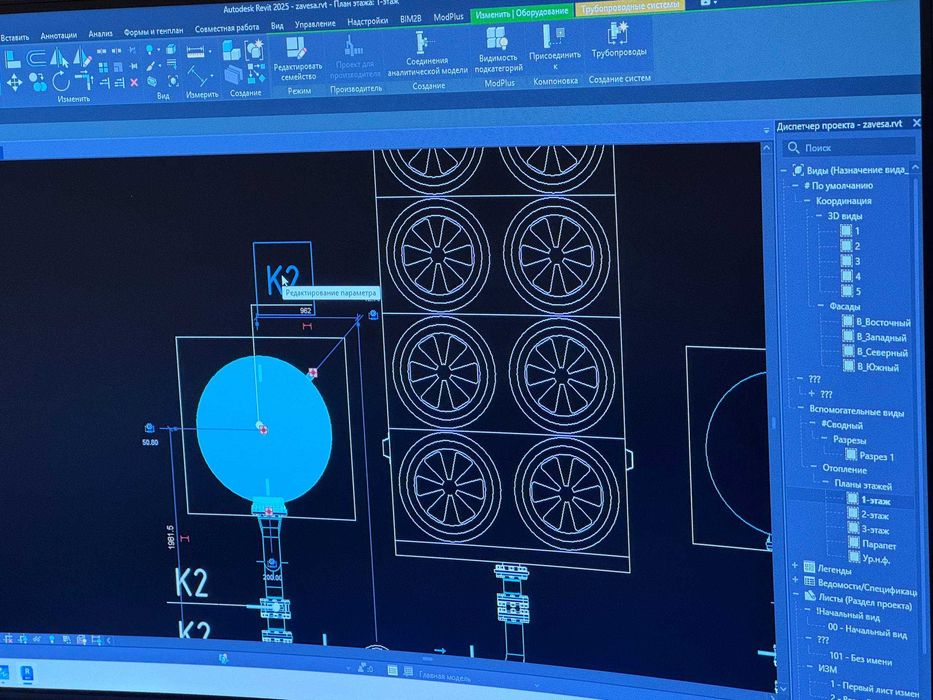Select the Array tool icon
Screen dimensions: 933x700
point(103,67)
